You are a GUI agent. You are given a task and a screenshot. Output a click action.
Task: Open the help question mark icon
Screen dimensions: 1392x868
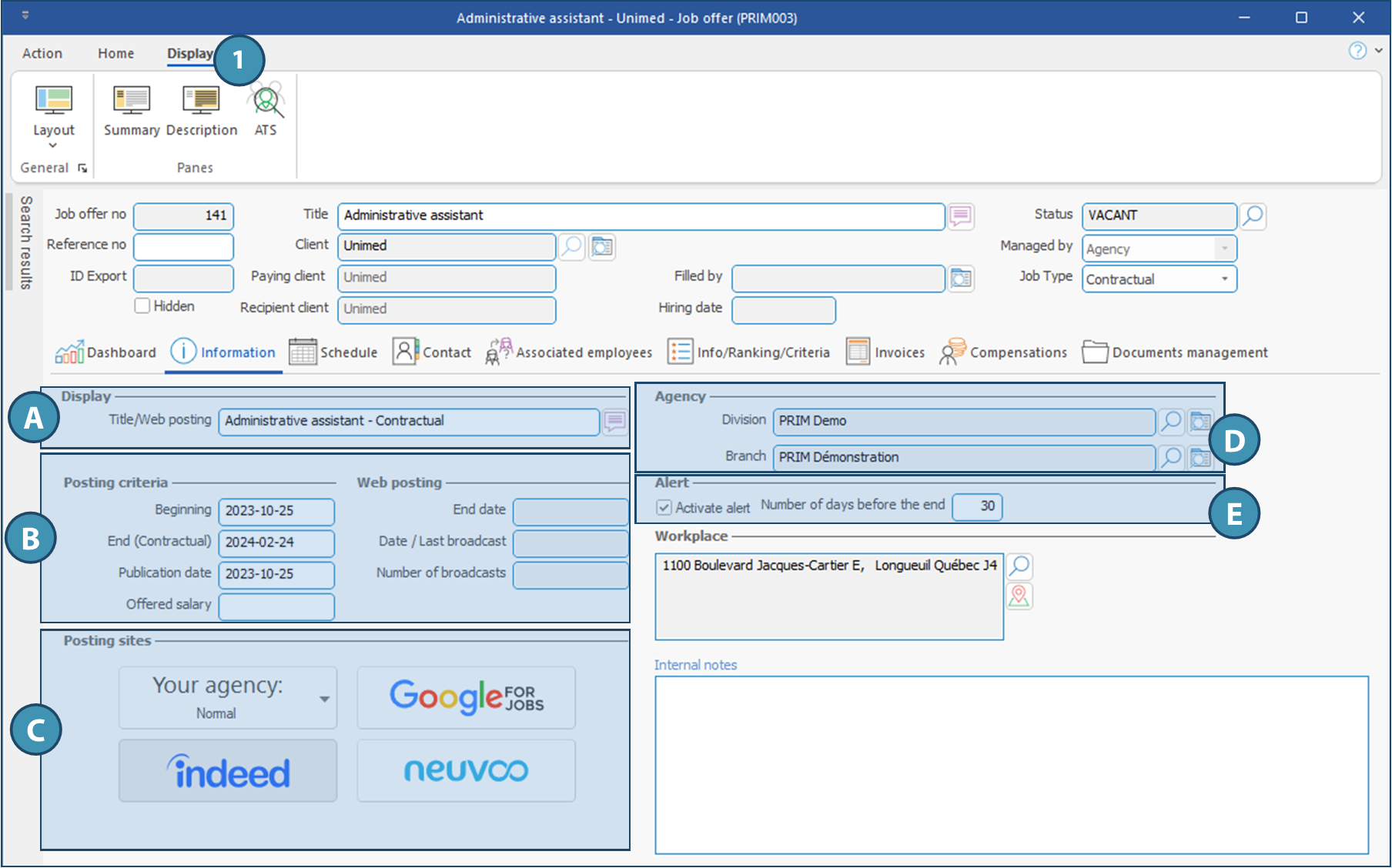click(1357, 51)
